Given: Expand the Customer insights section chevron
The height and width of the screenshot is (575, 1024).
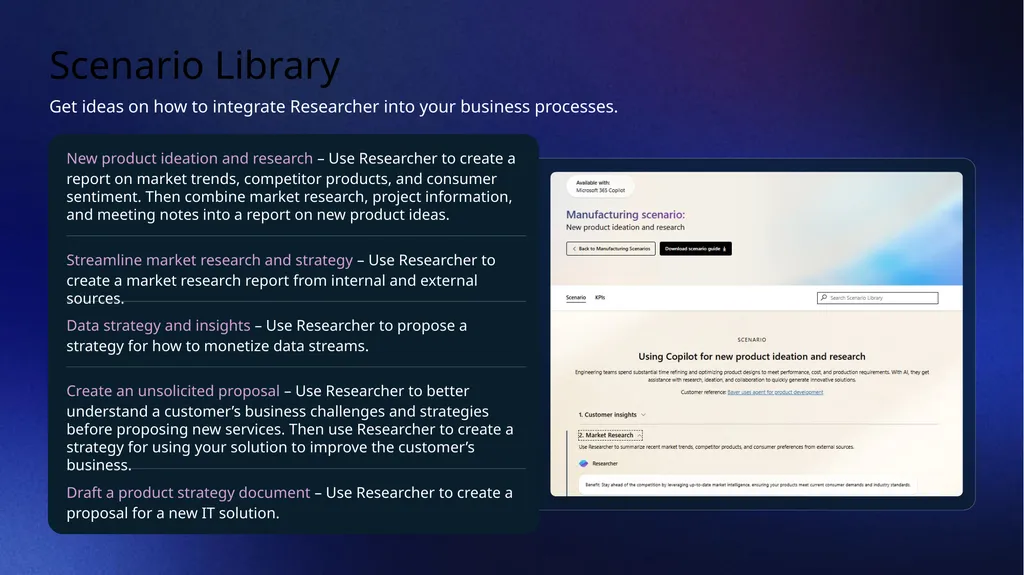Looking at the screenshot, I should pyautogui.click(x=643, y=415).
